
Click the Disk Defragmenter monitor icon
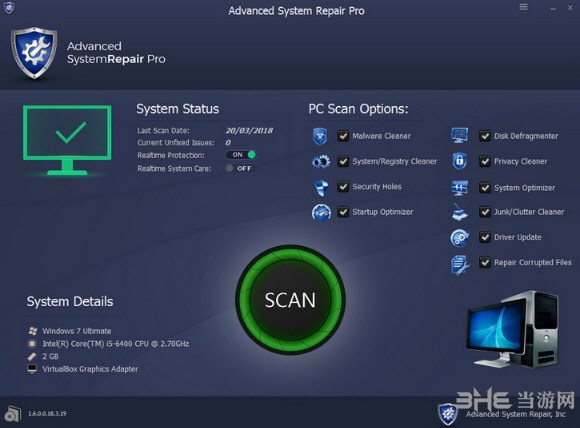click(460, 136)
